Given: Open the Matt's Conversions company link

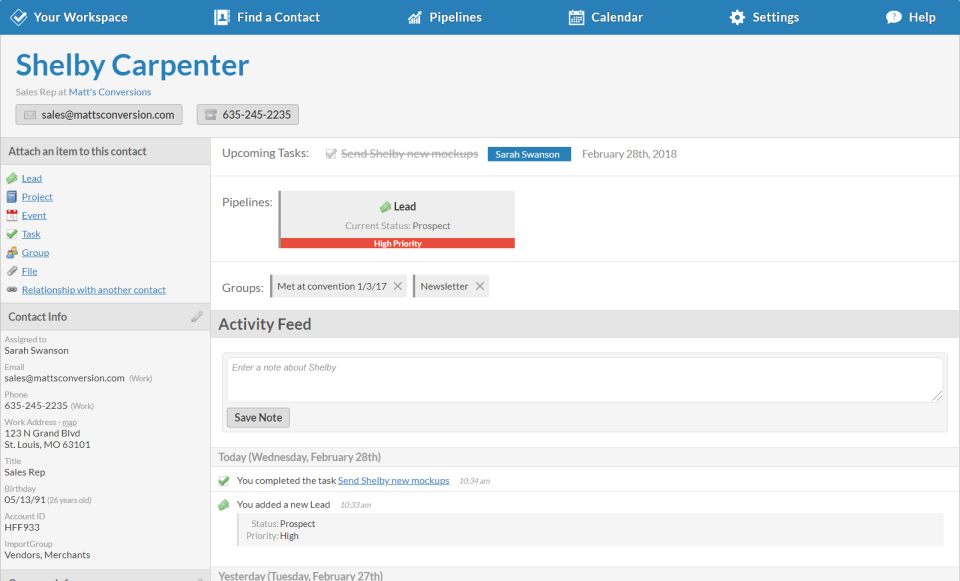Looking at the screenshot, I should click(x=110, y=92).
